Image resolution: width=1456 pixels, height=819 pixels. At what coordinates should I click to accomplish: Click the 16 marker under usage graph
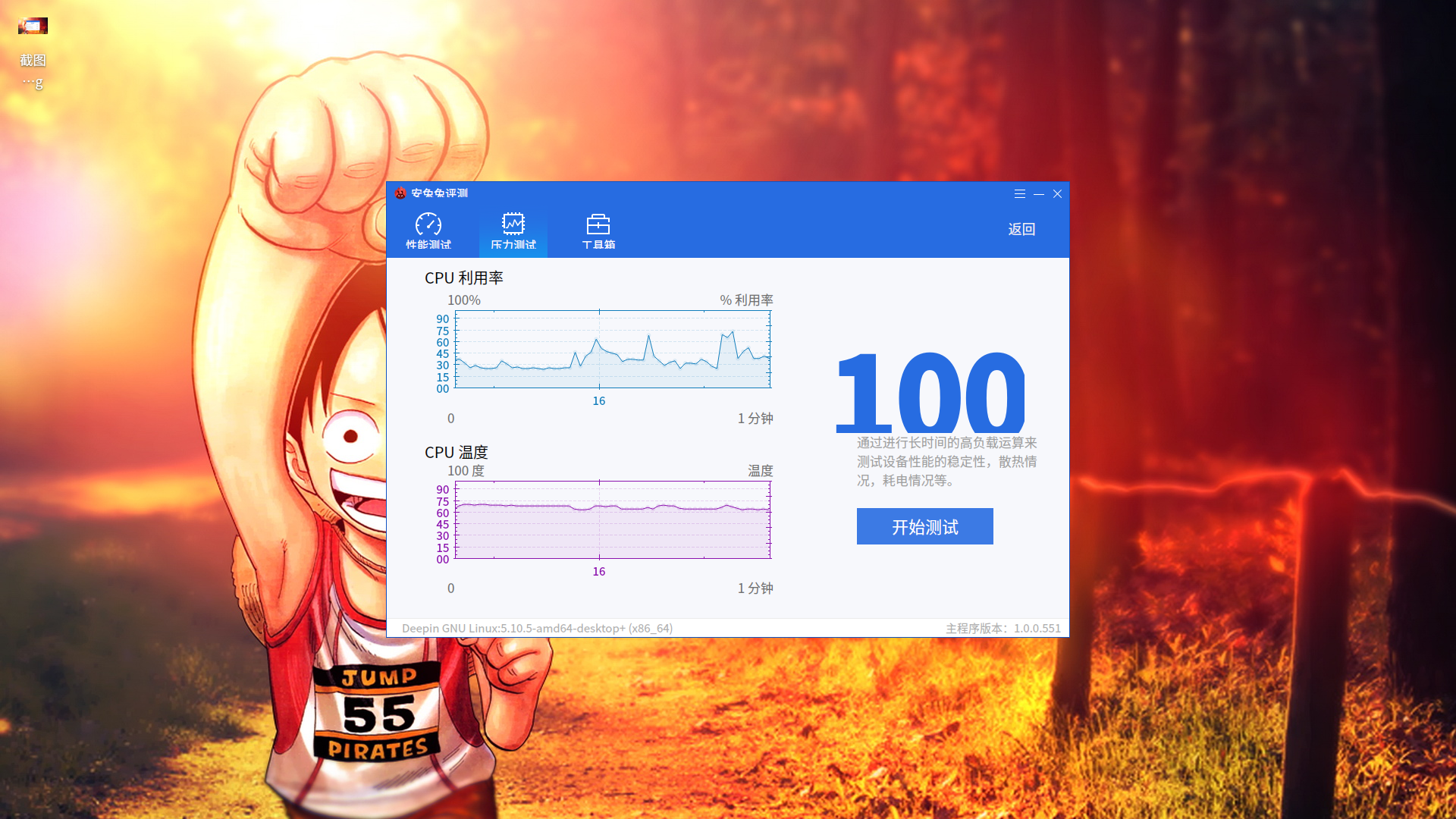click(x=599, y=401)
